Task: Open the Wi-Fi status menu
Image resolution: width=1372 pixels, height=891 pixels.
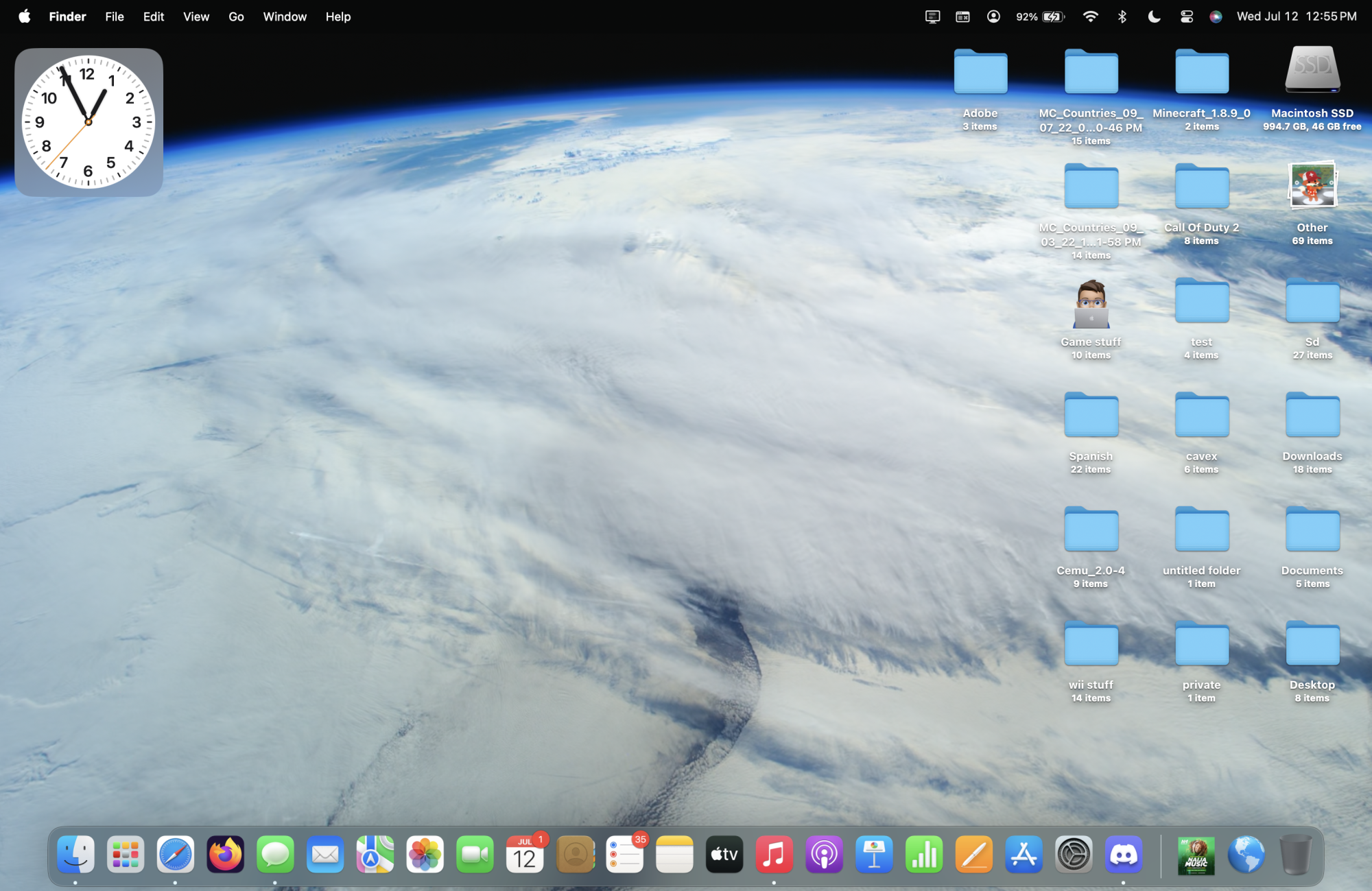Action: tap(1090, 16)
